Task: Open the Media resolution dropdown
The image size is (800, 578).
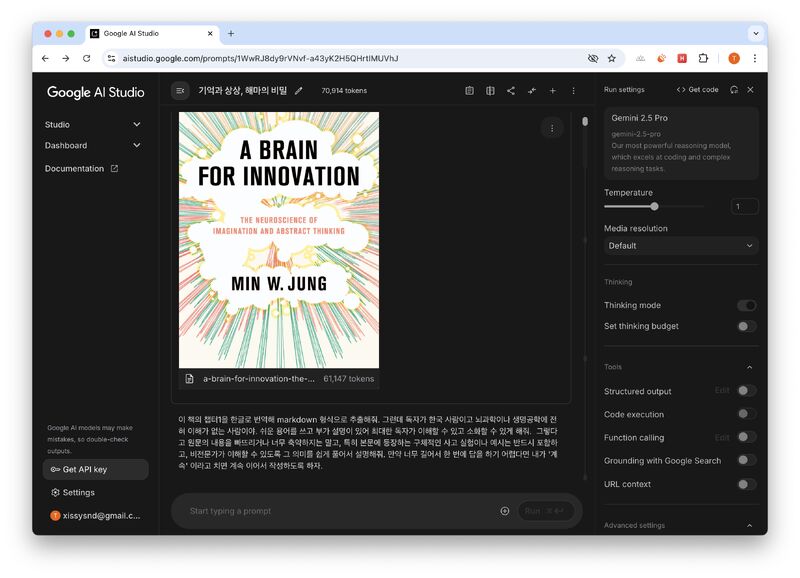Action: 680,245
